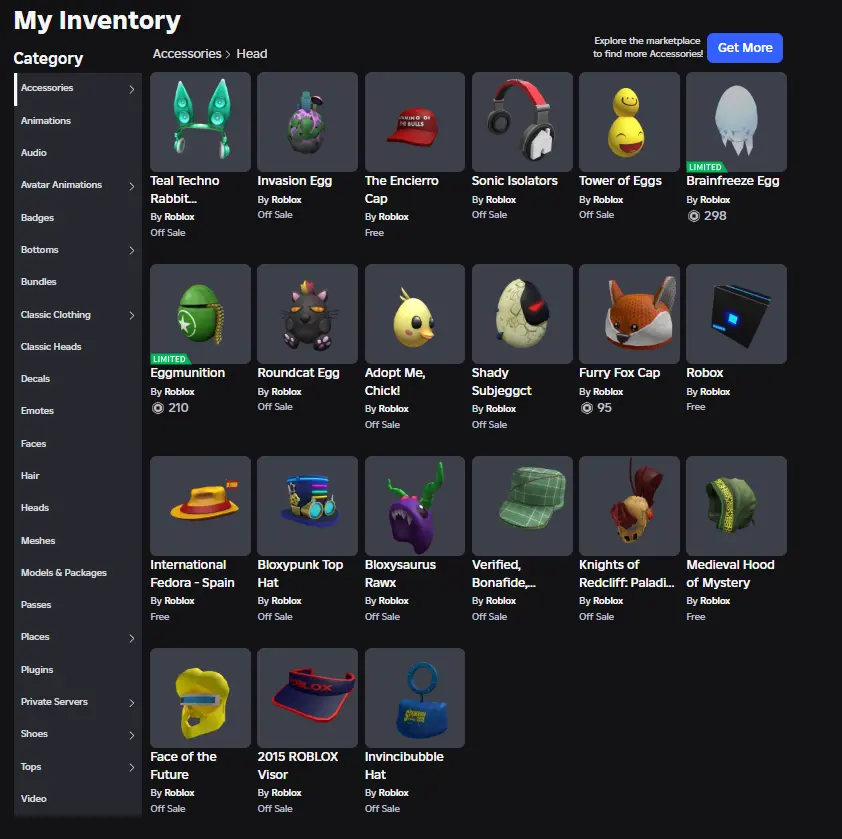Select the Video category

click(x=78, y=799)
